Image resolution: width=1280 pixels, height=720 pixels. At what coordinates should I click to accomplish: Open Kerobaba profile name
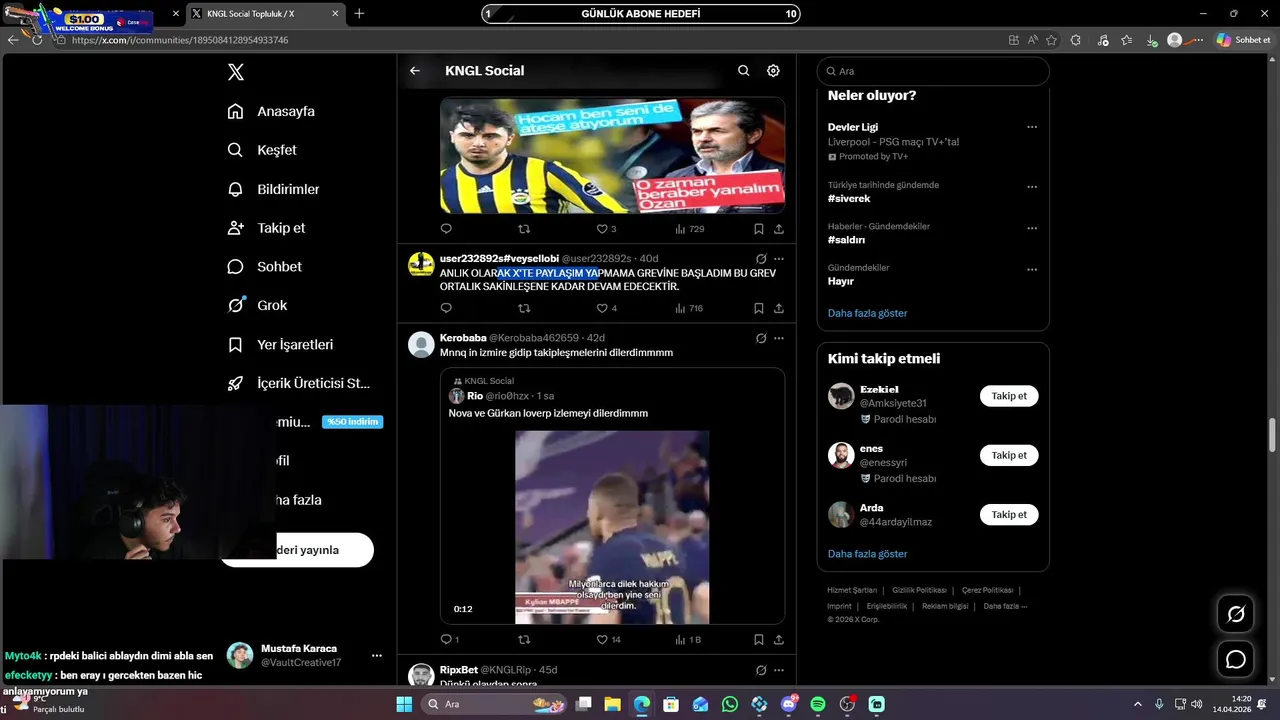pyautogui.click(x=463, y=338)
